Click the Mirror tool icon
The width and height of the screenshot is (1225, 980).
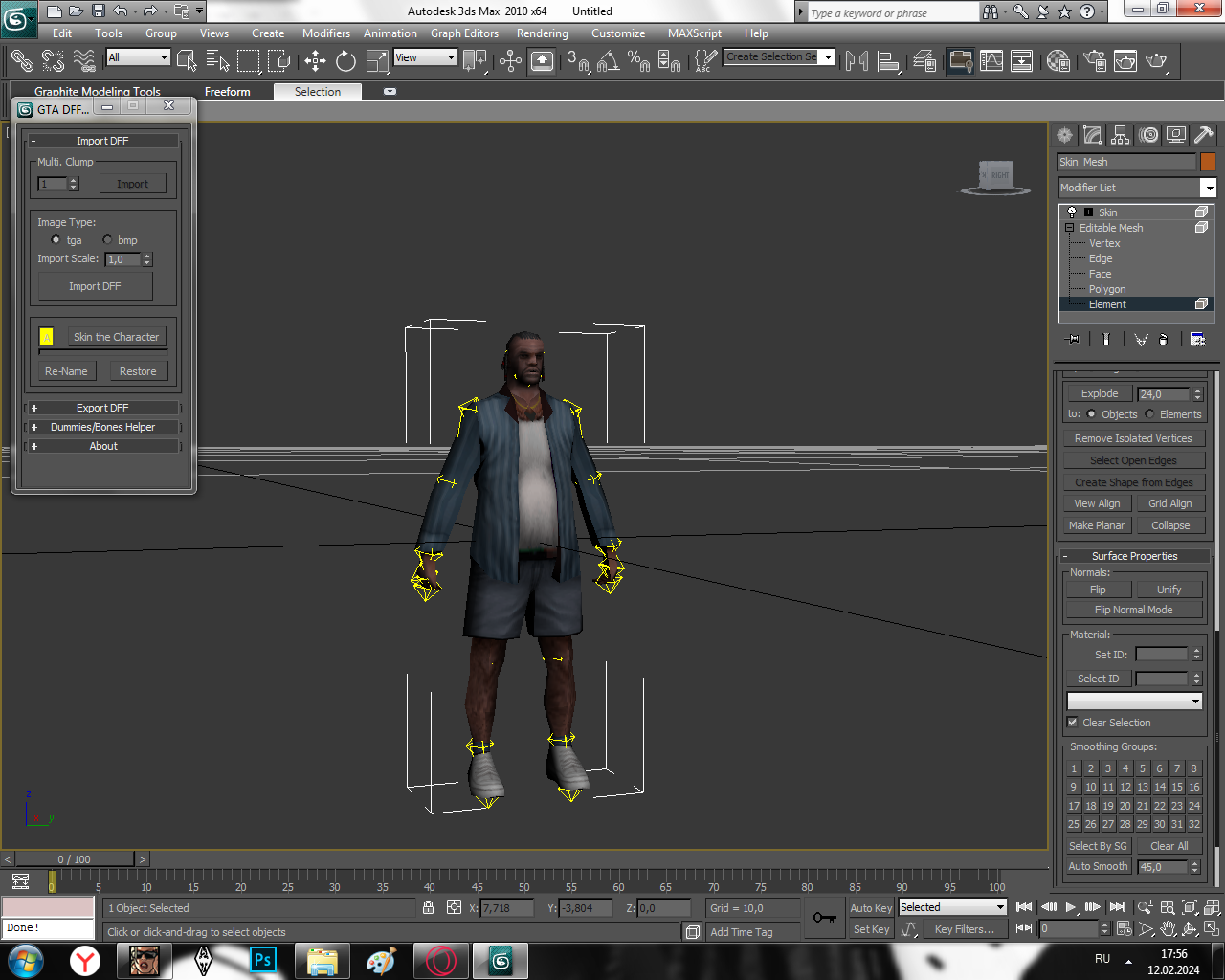(x=857, y=61)
